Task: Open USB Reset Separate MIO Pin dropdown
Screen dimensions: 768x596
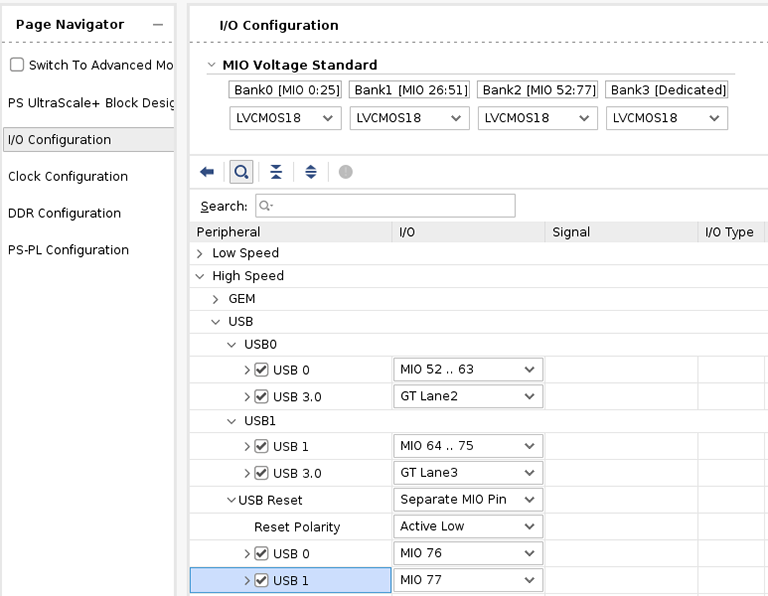Action: coord(468,500)
